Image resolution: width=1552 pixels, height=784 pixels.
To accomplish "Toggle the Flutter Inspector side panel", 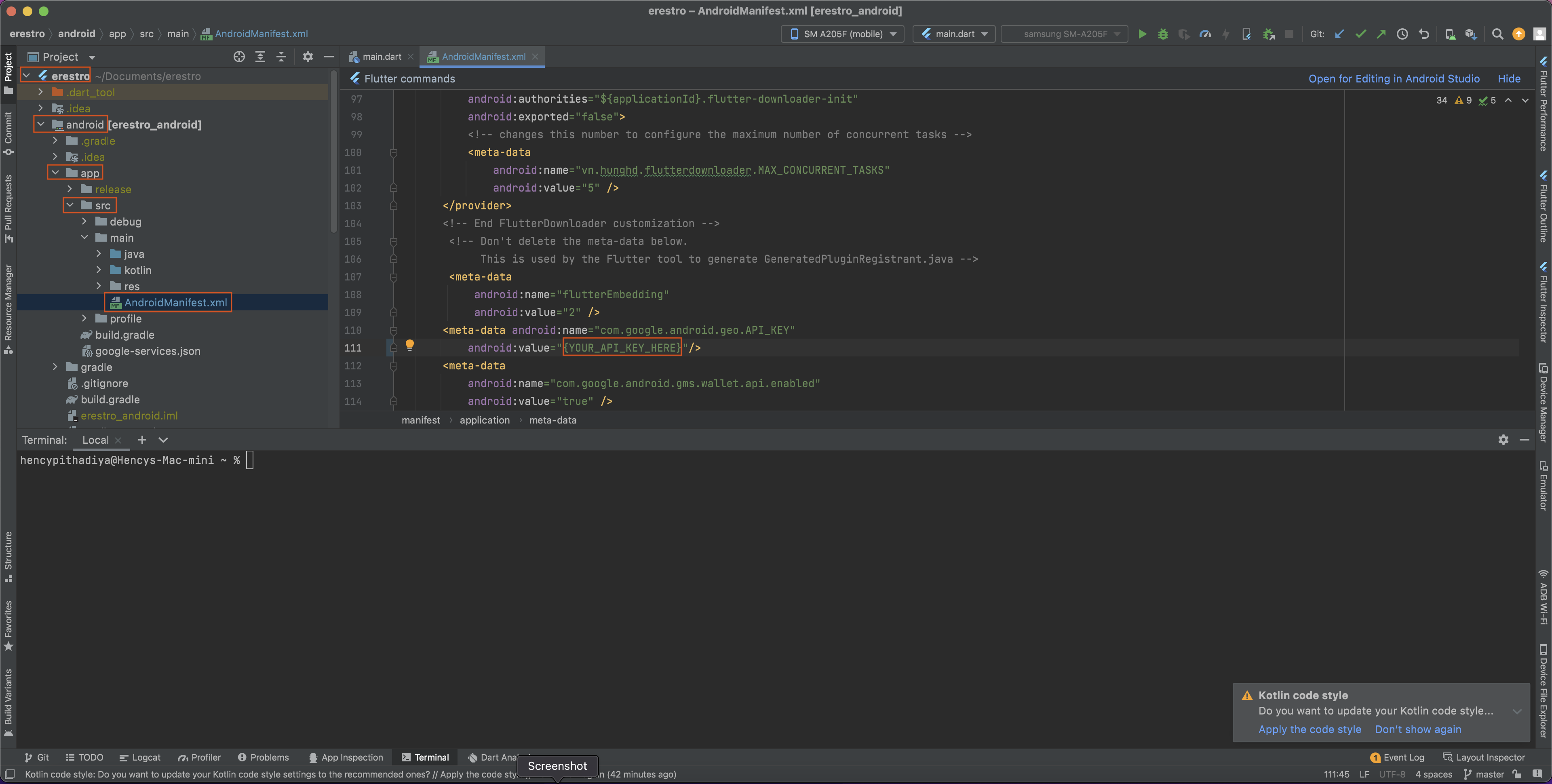I will (1544, 302).
